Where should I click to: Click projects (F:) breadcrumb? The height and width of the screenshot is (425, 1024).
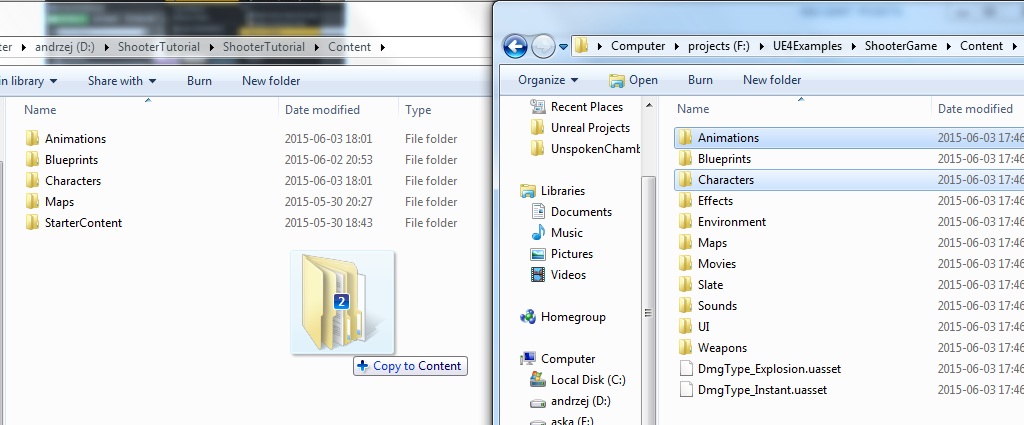point(718,46)
